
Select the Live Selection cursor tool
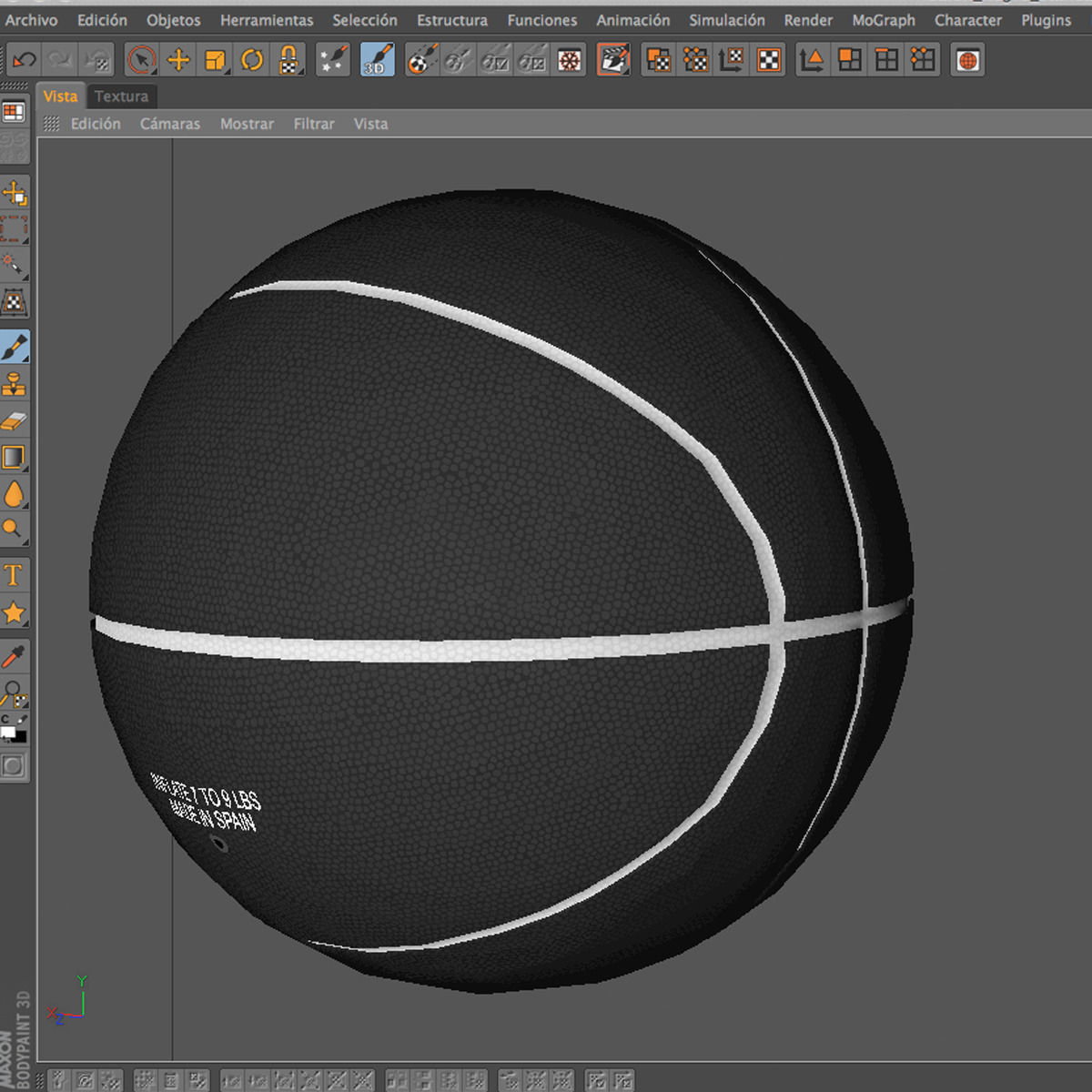(x=141, y=60)
